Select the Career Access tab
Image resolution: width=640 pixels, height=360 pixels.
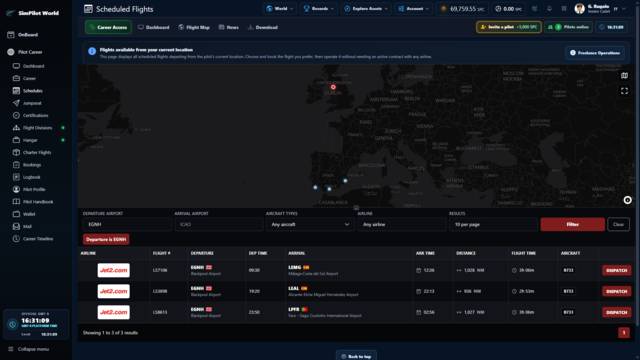109,27
